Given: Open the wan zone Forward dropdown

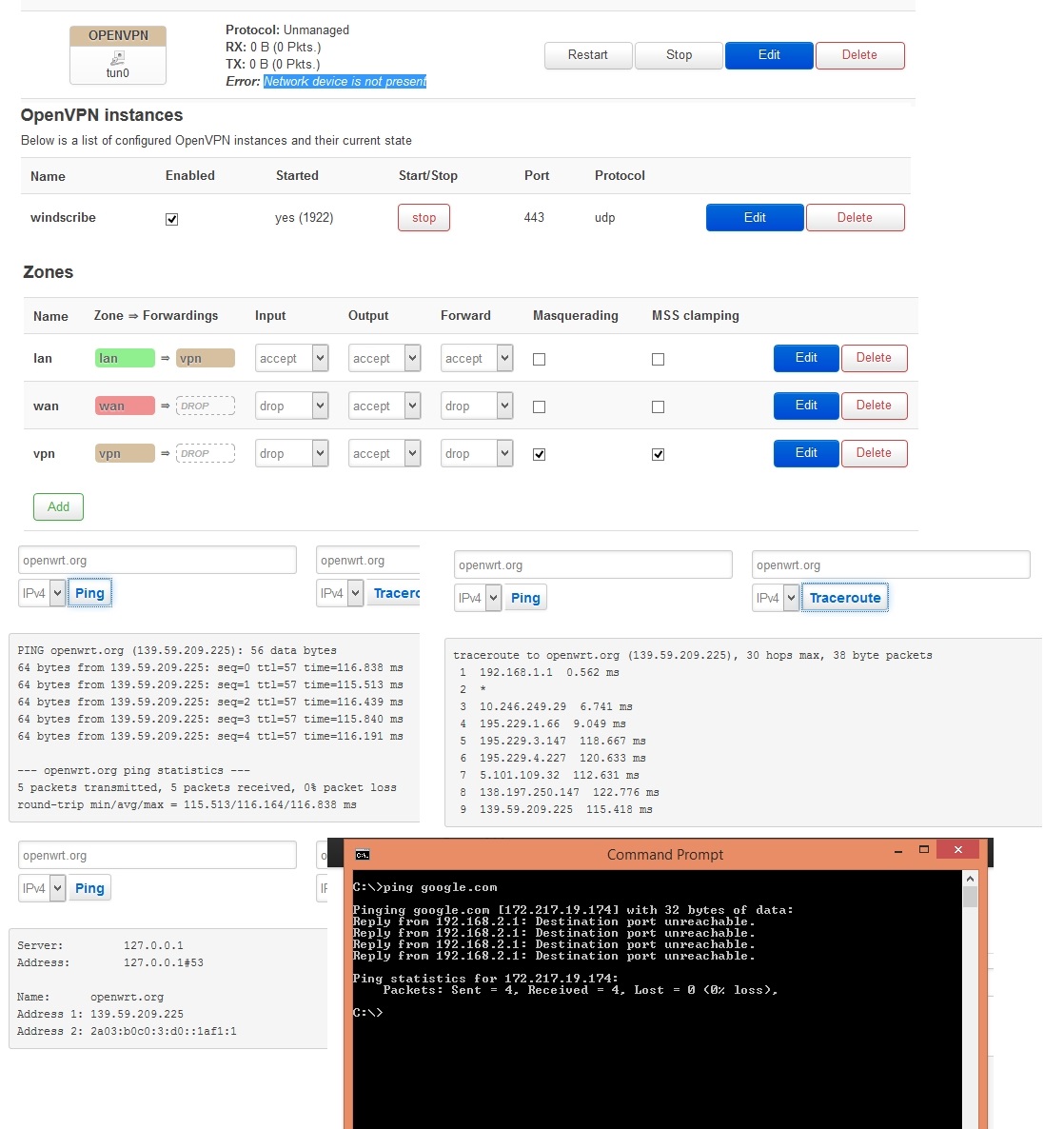Looking at the screenshot, I should 478,406.
